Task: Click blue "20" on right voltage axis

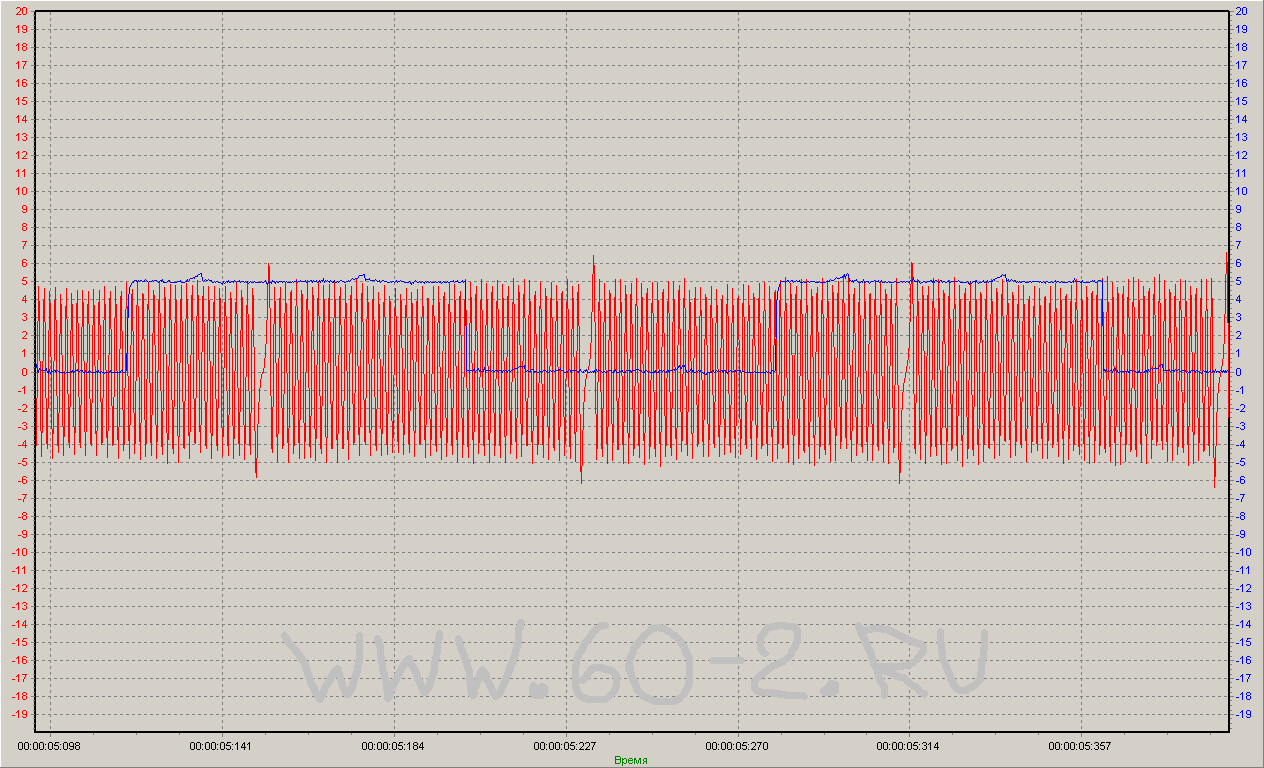Action: 1242,11
